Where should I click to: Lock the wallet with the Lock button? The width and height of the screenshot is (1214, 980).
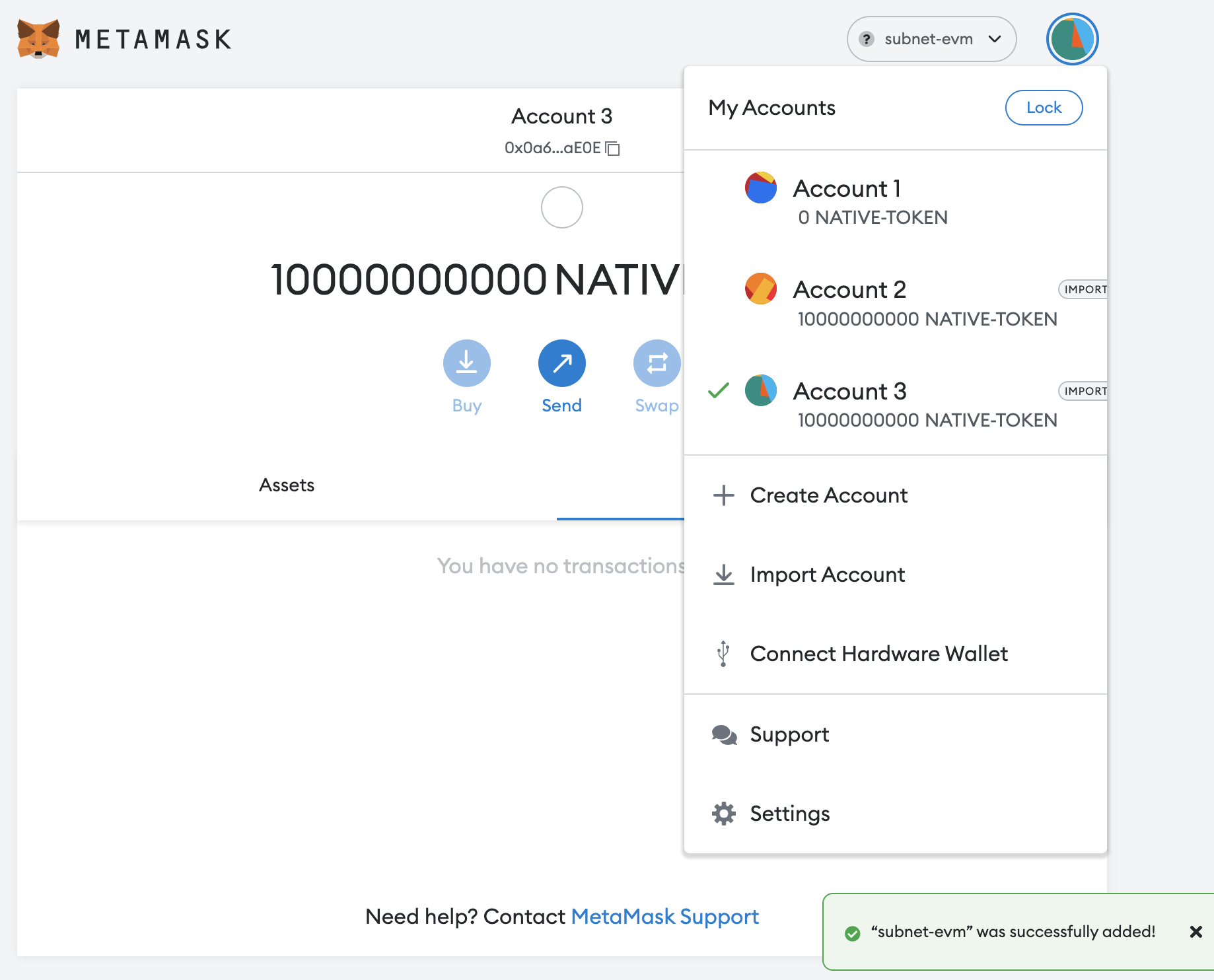coord(1044,108)
